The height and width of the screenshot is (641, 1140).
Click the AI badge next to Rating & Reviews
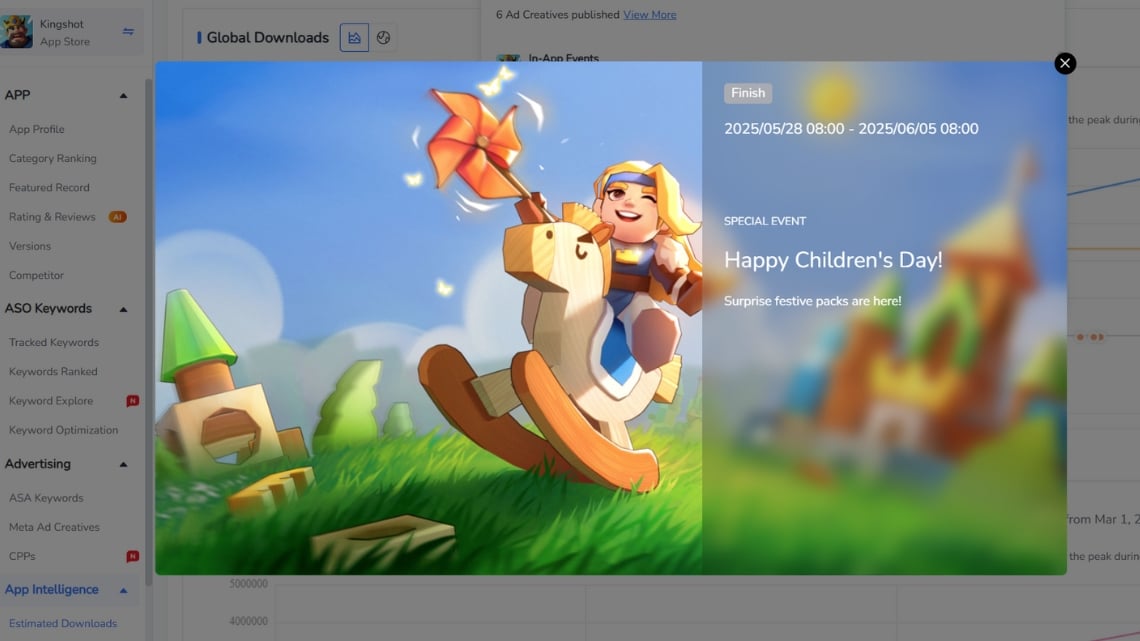pyautogui.click(x=117, y=217)
